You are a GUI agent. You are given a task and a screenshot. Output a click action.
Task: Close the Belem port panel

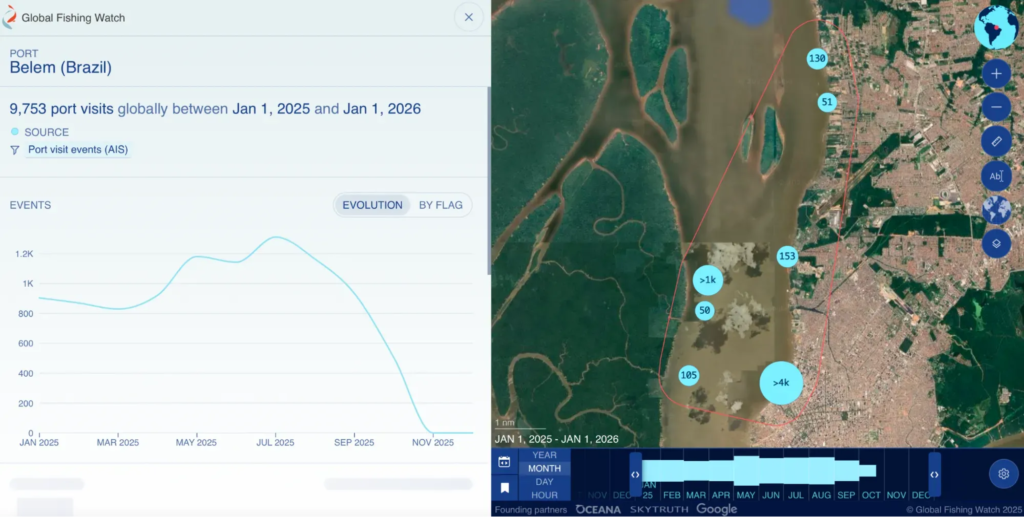click(x=468, y=18)
